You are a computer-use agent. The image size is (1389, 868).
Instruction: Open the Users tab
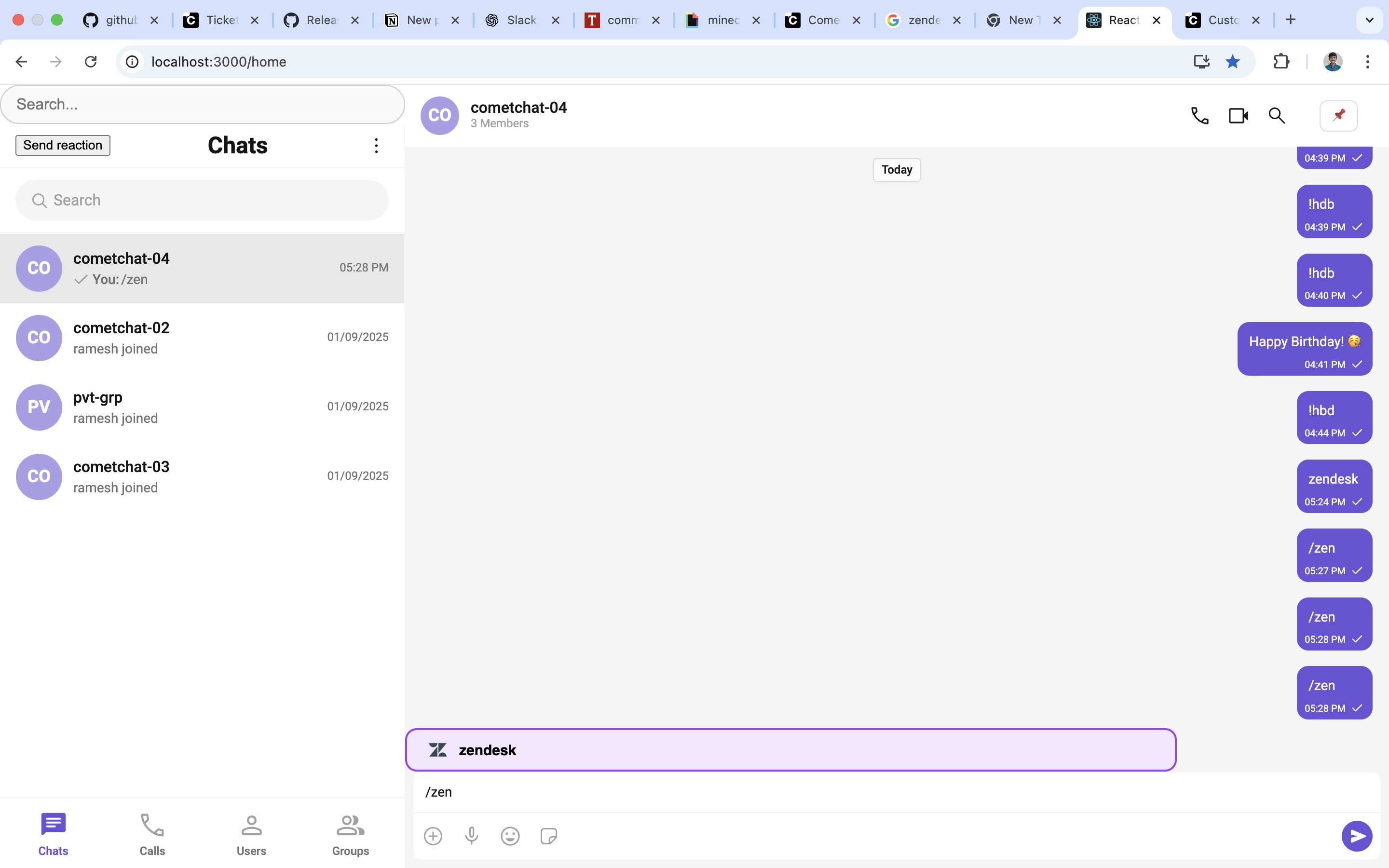(251, 835)
